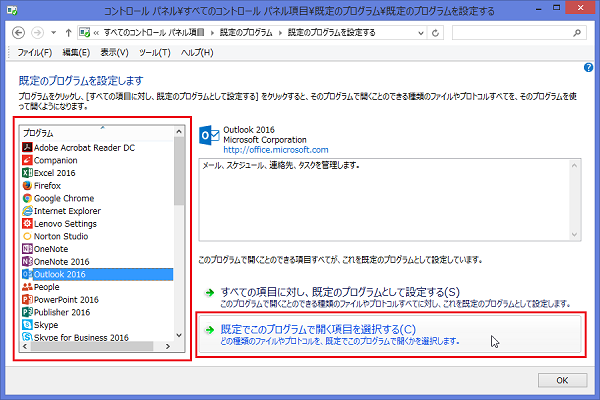Open the 表示(V) menu

[114, 52]
